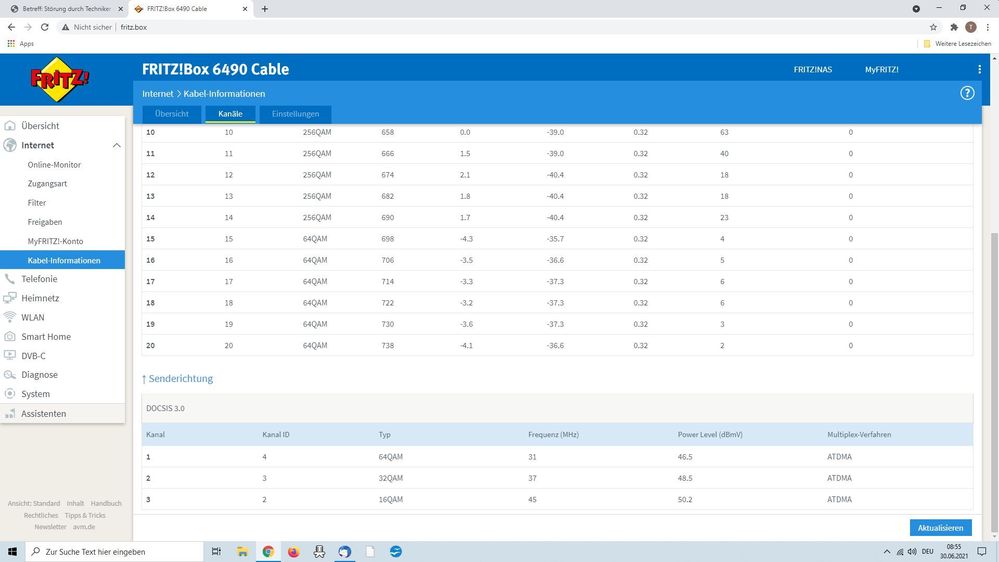Select Kabel-Informationen in sidebar
Viewport: 999px width, 562px height.
(x=62, y=260)
